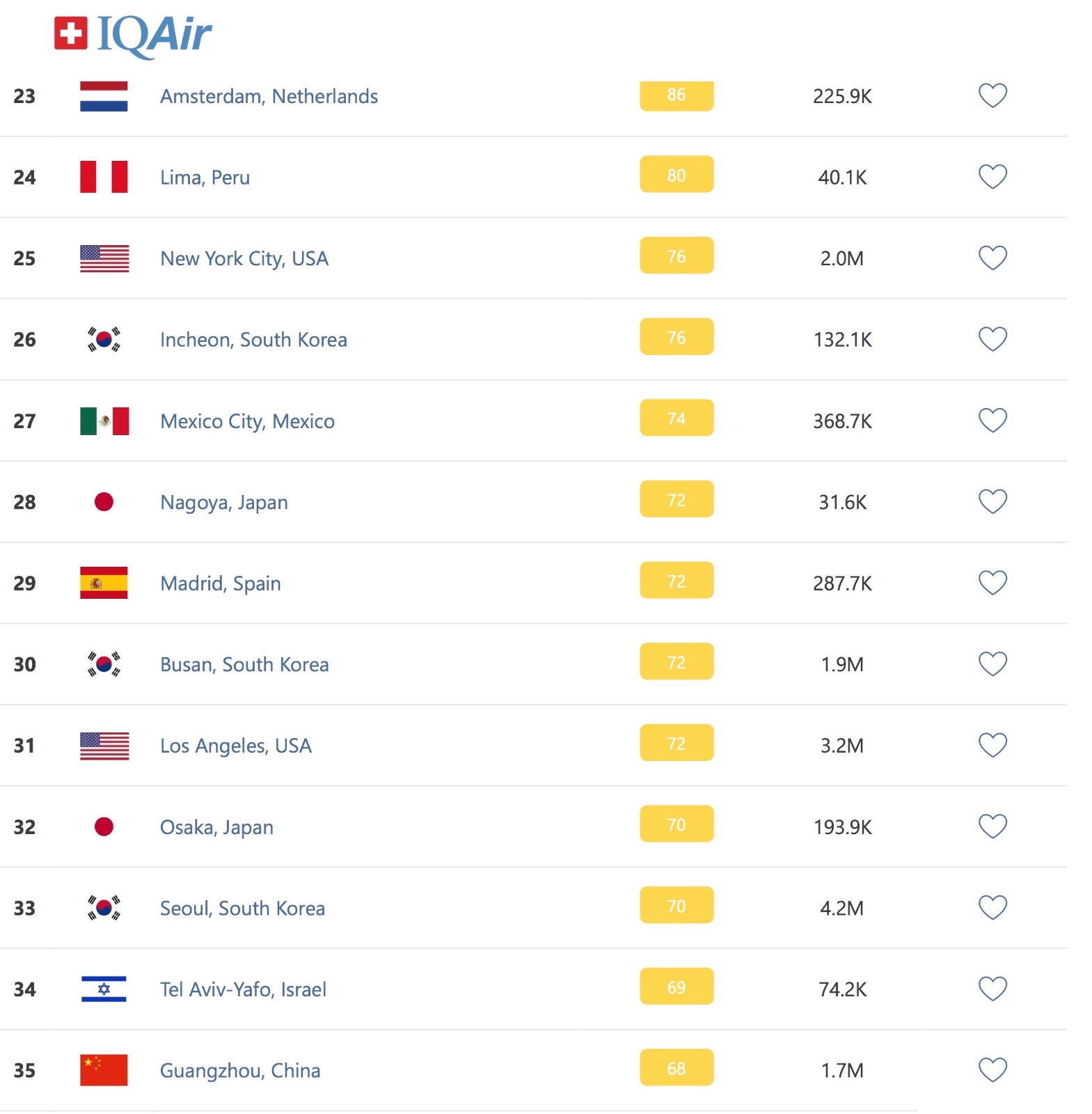Click the heart icon for Seoul, South Korea

click(992, 908)
